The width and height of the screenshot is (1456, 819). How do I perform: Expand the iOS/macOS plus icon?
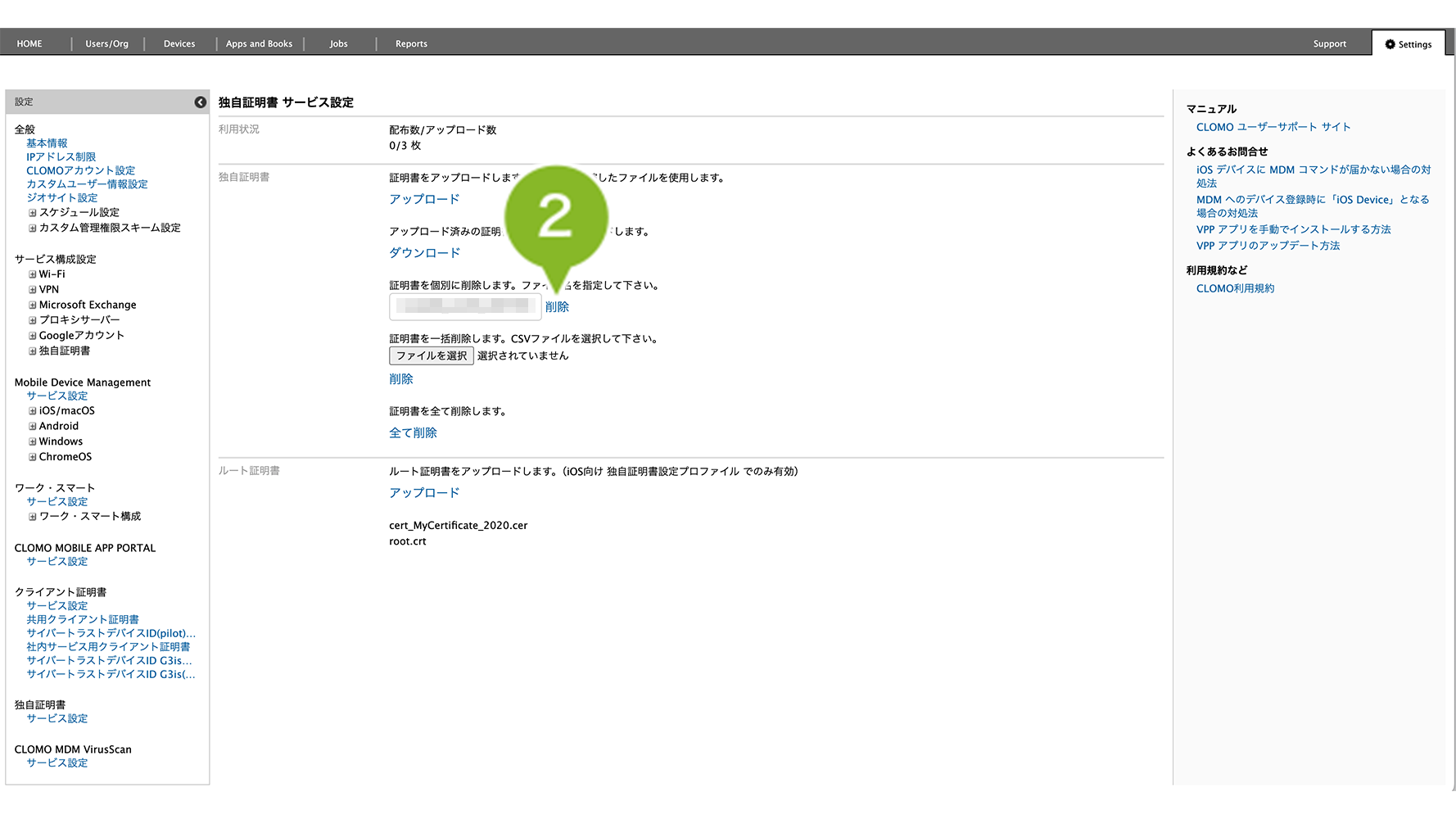coord(33,411)
